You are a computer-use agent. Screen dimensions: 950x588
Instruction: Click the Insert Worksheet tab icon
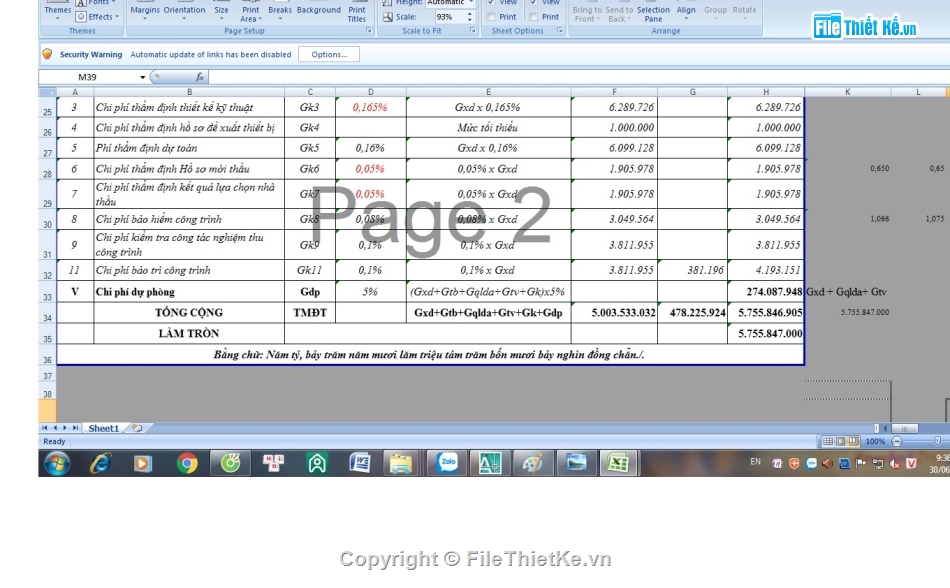pyautogui.click(x=138, y=428)
